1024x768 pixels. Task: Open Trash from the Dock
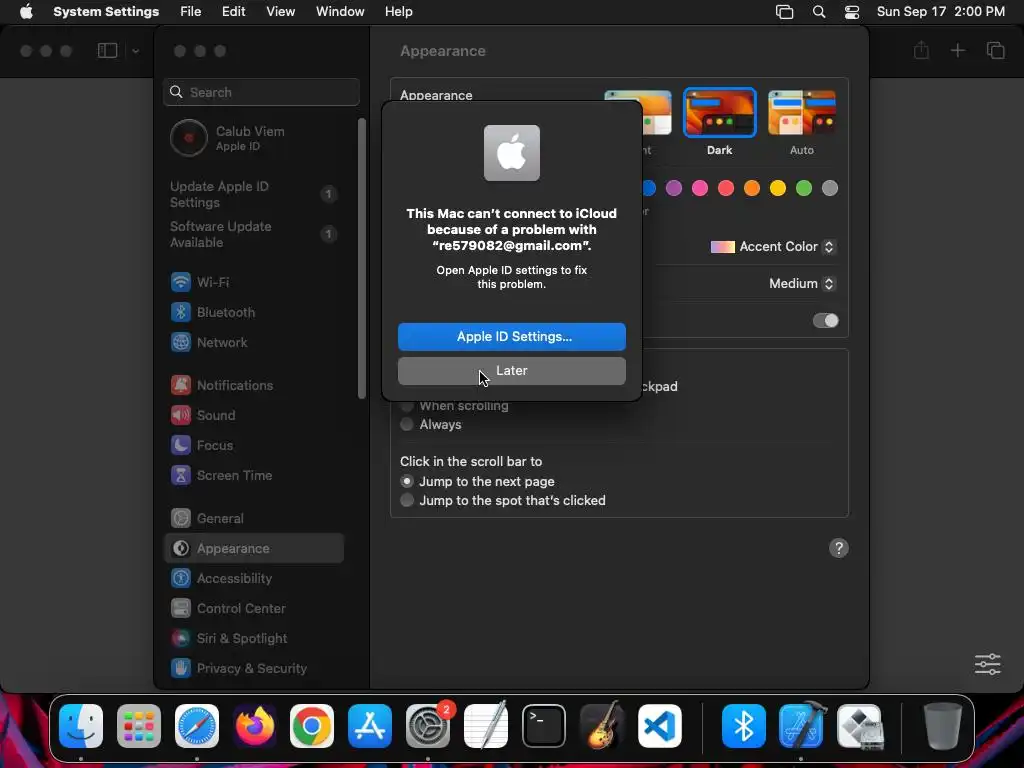[942, 726]
